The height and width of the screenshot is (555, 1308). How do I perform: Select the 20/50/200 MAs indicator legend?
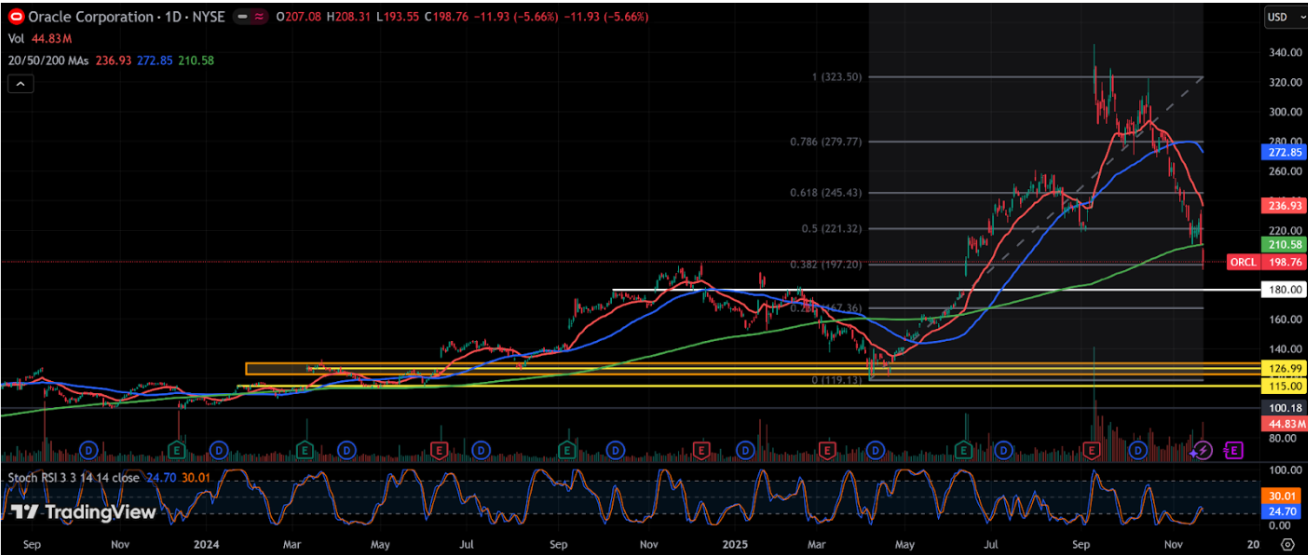coord(46,61)
